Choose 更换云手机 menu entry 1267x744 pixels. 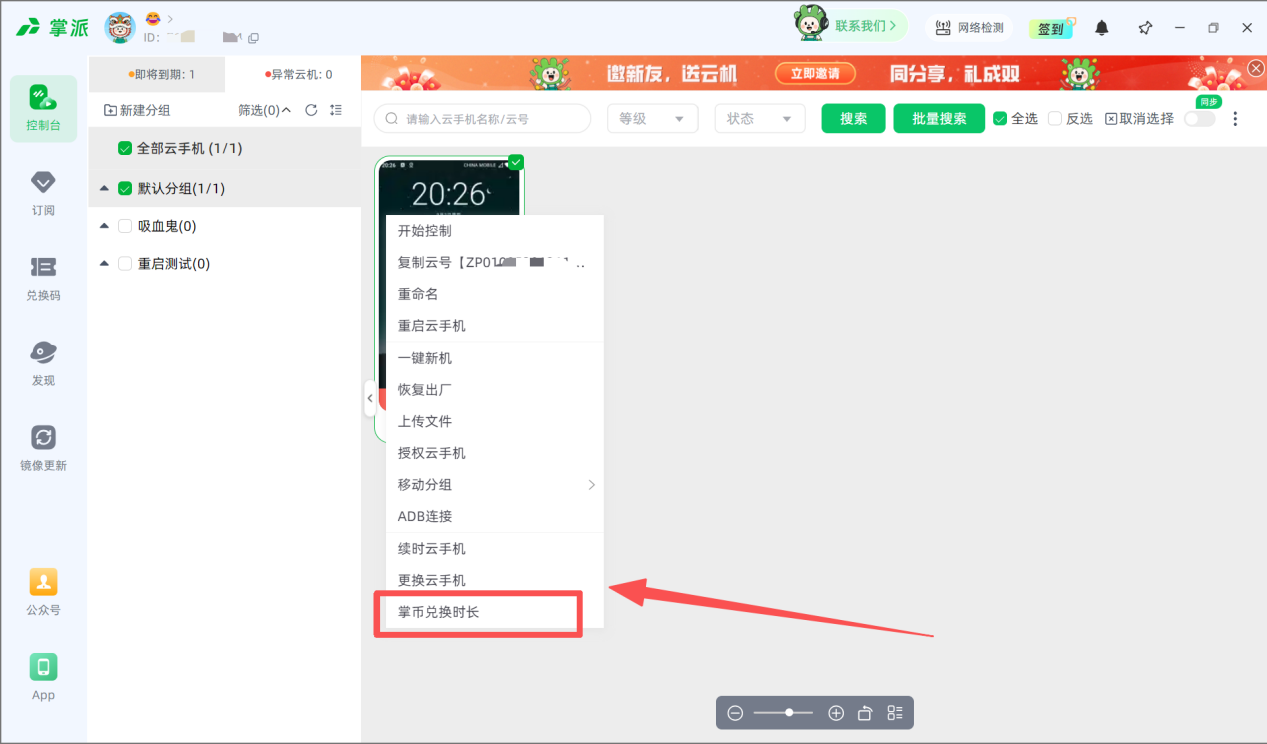click(495, 580)
